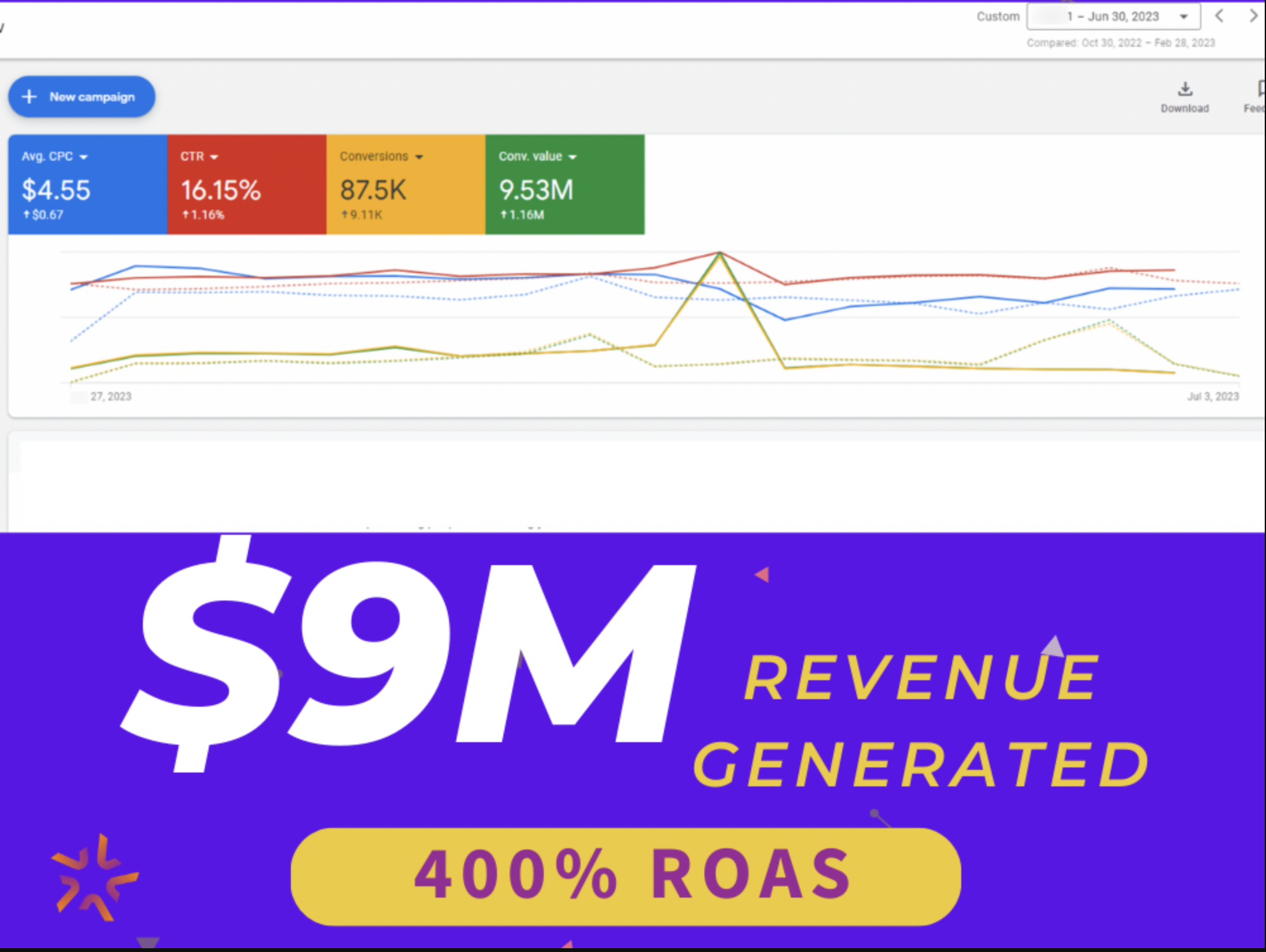Expand the CTR metric dropdown arrow

(214, 157)
